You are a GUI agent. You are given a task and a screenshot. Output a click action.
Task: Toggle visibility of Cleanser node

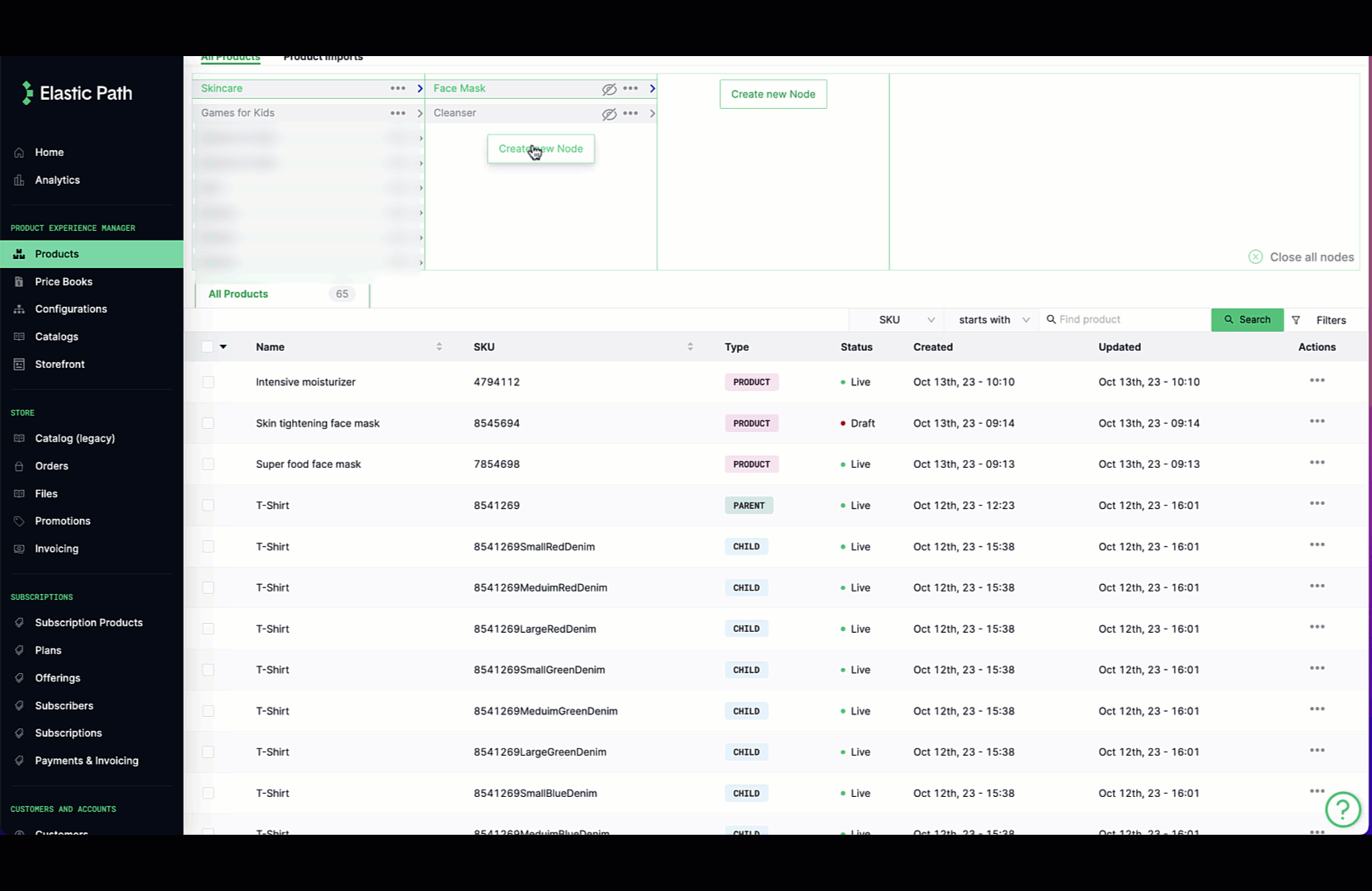pos(609,114)
